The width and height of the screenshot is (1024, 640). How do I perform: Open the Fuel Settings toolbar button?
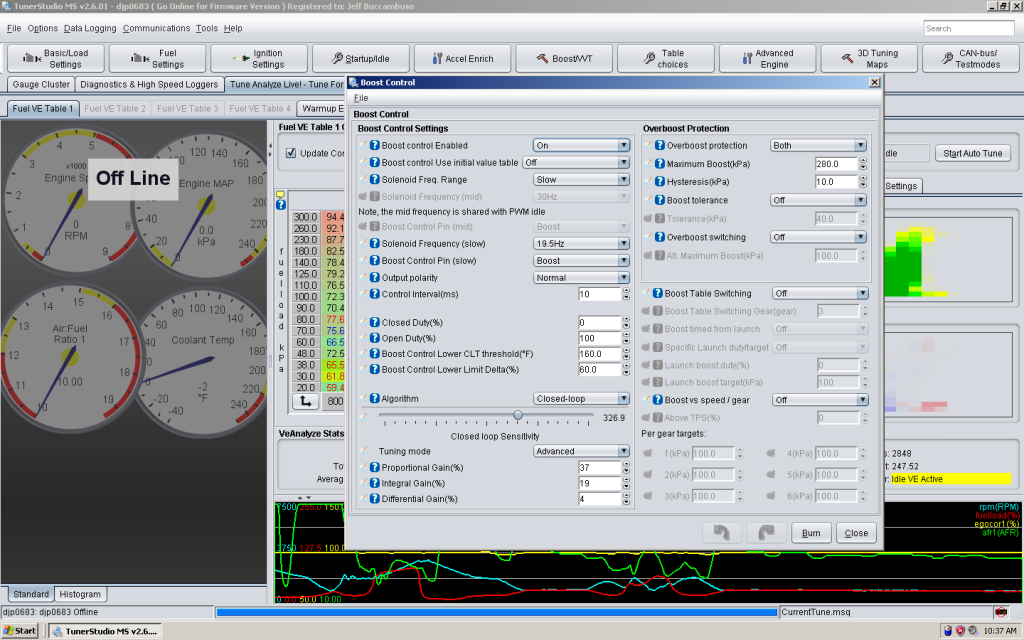pyautogui.click(x=157, y=59)
